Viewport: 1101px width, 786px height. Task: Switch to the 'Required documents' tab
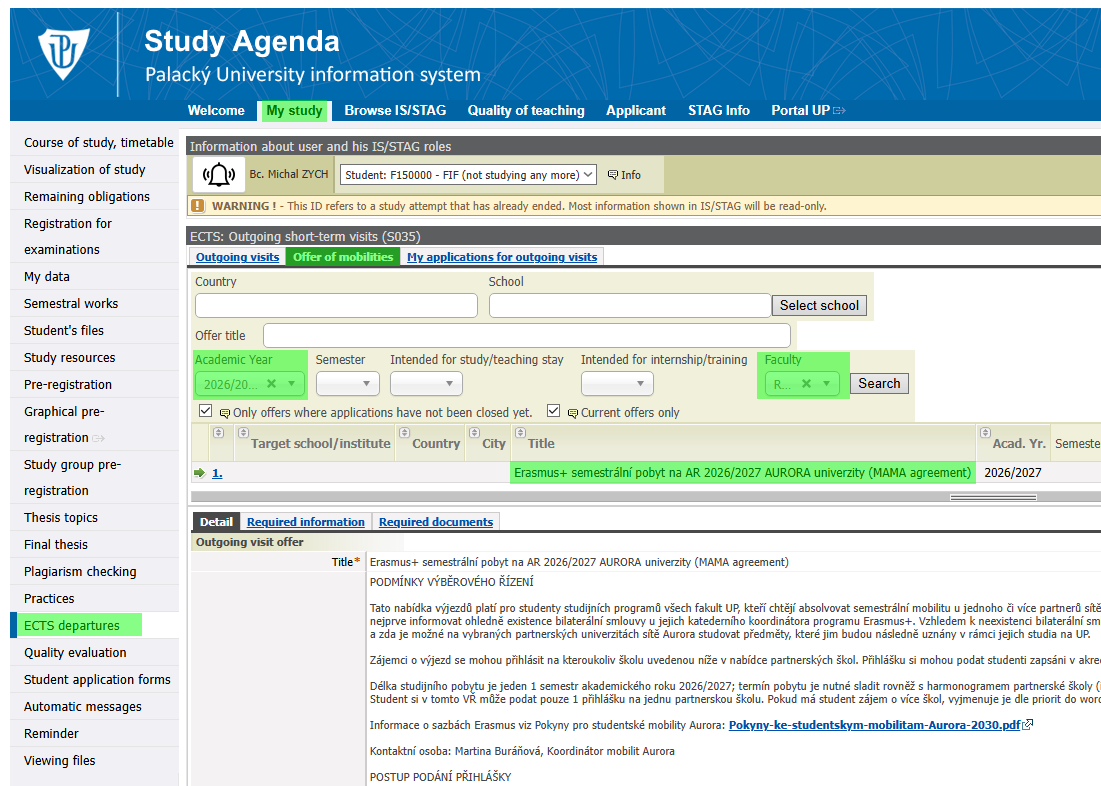435,522
